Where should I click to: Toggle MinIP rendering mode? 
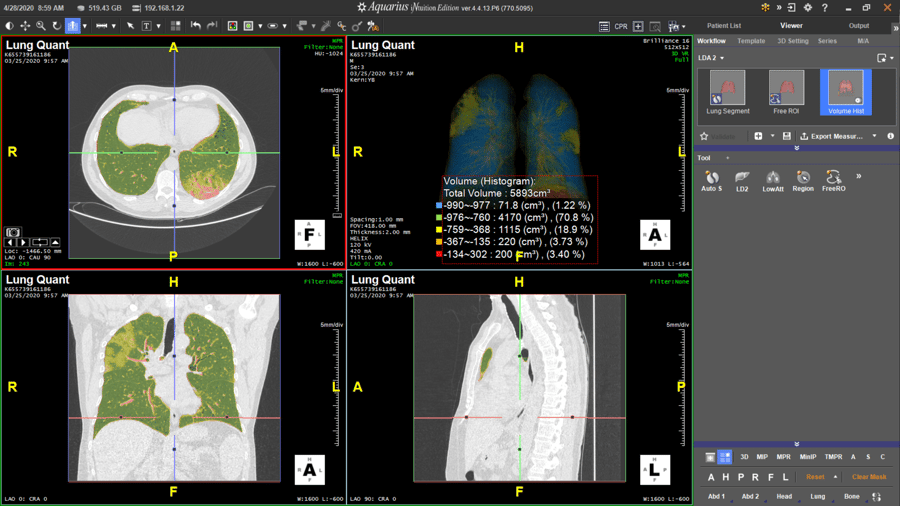(808, 457)
